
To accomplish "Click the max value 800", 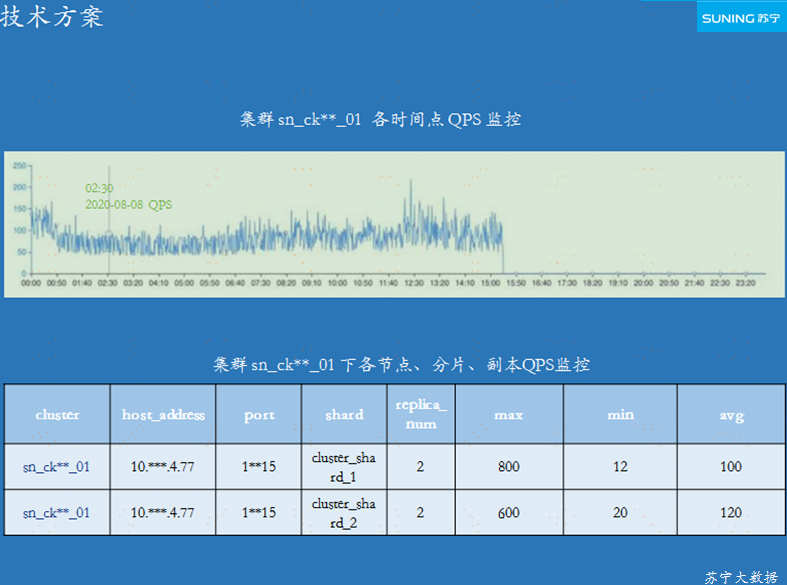I will 509,467.
